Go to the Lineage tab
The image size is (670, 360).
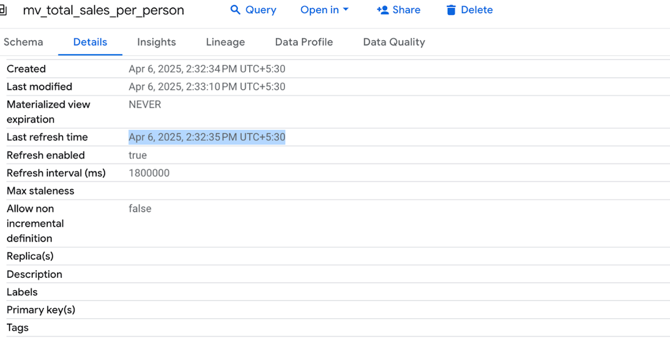225,42
